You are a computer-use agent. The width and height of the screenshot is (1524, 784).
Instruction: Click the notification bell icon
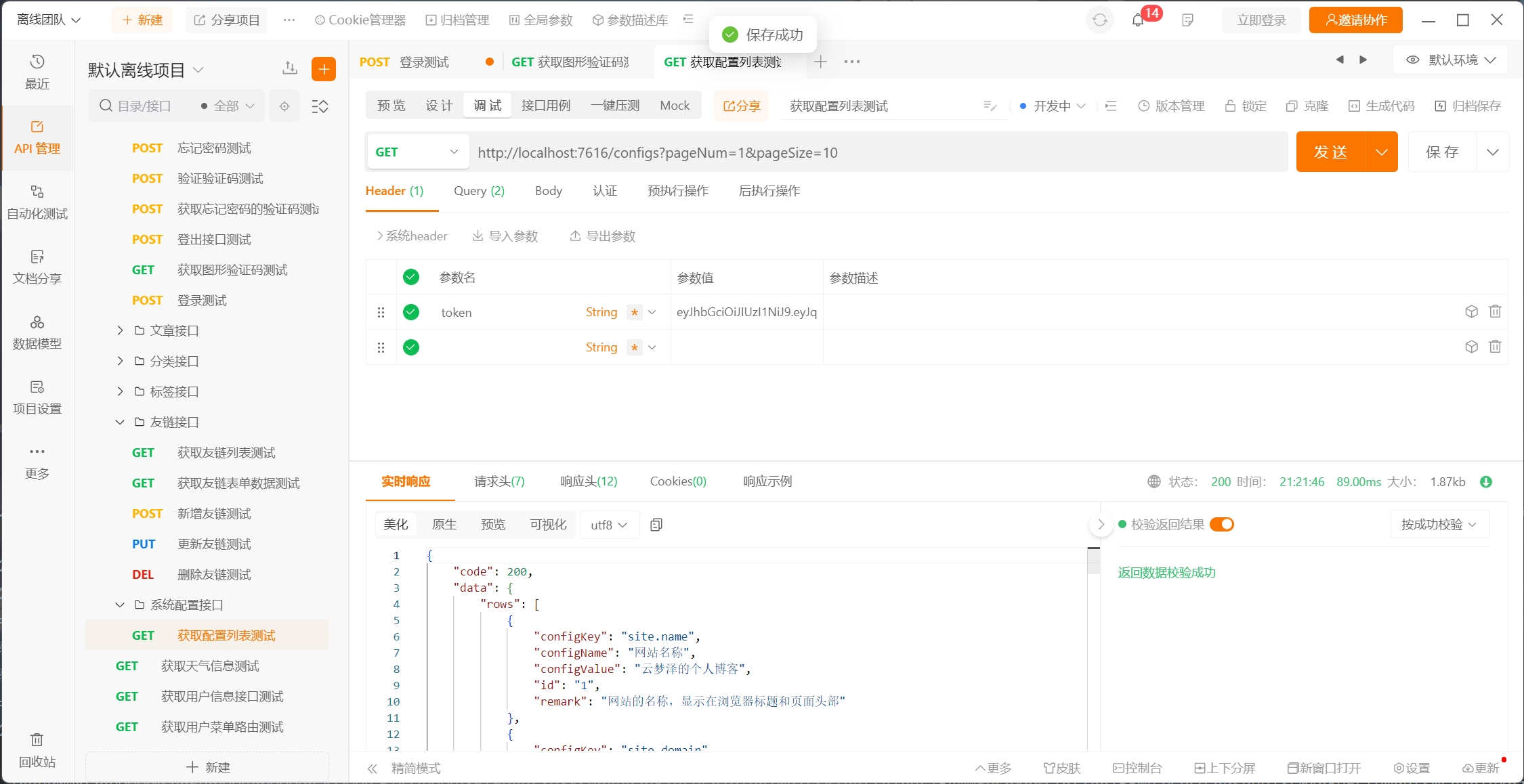pyautogui.click(x=1138, y=20)
